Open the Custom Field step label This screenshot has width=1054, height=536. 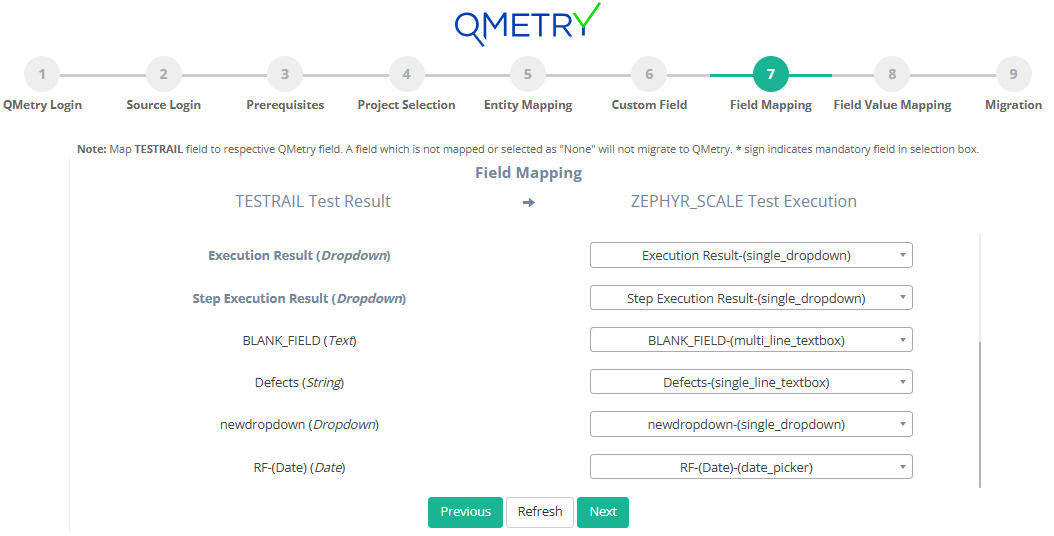(x=649, y=105)
